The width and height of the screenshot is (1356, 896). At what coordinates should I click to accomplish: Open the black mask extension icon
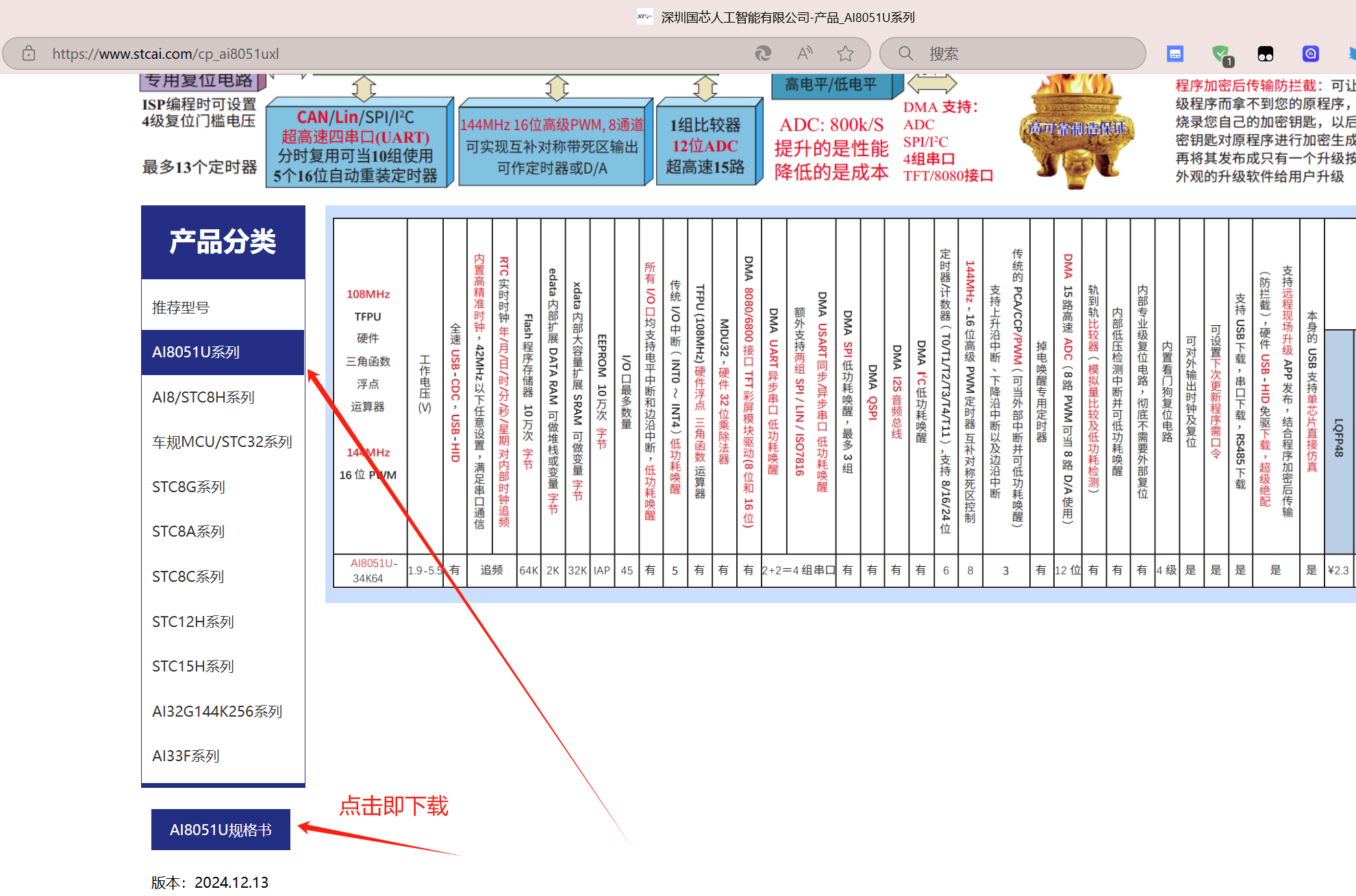(x=1266, y=53)
